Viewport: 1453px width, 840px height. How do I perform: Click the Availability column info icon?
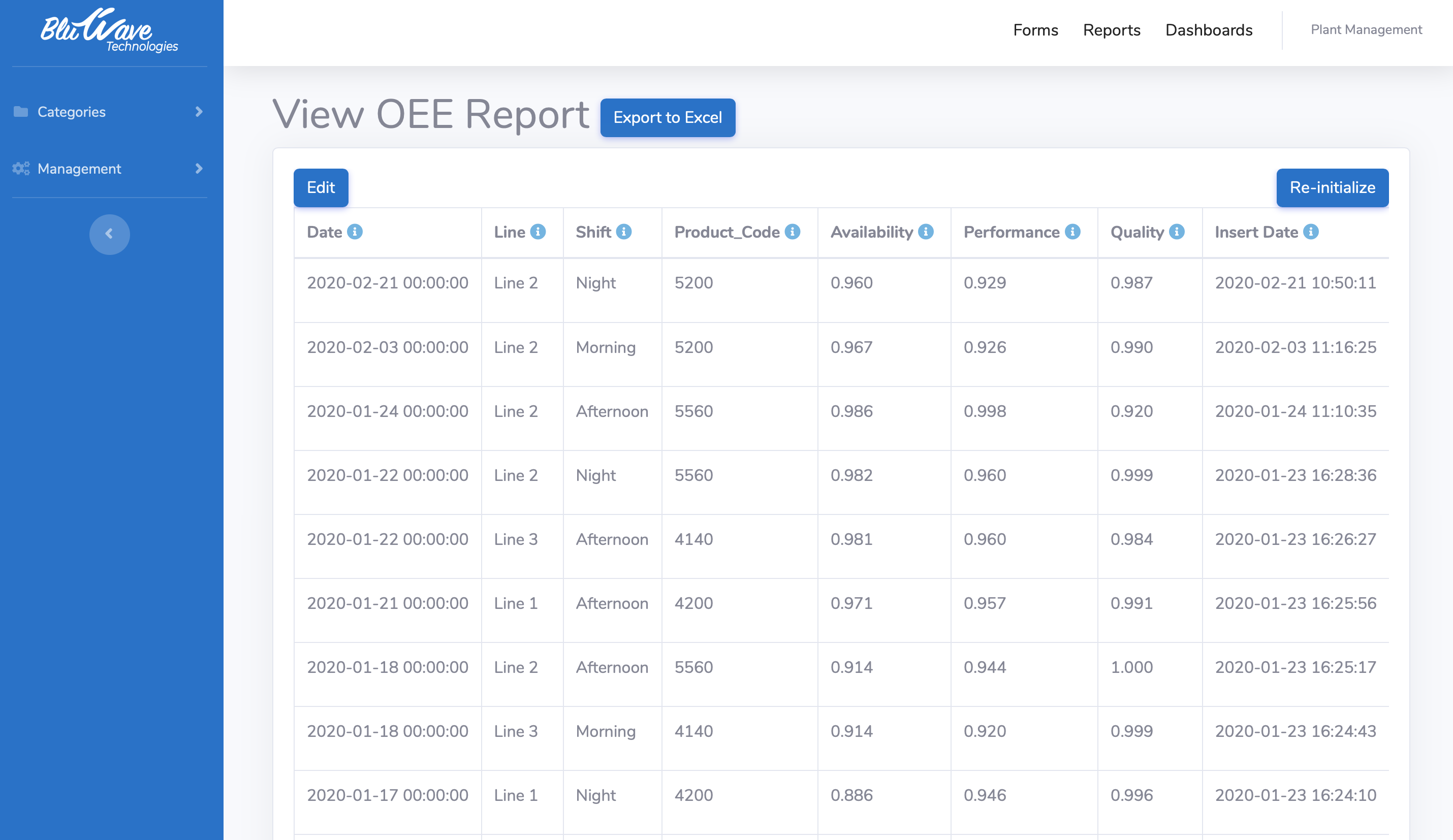926,232
